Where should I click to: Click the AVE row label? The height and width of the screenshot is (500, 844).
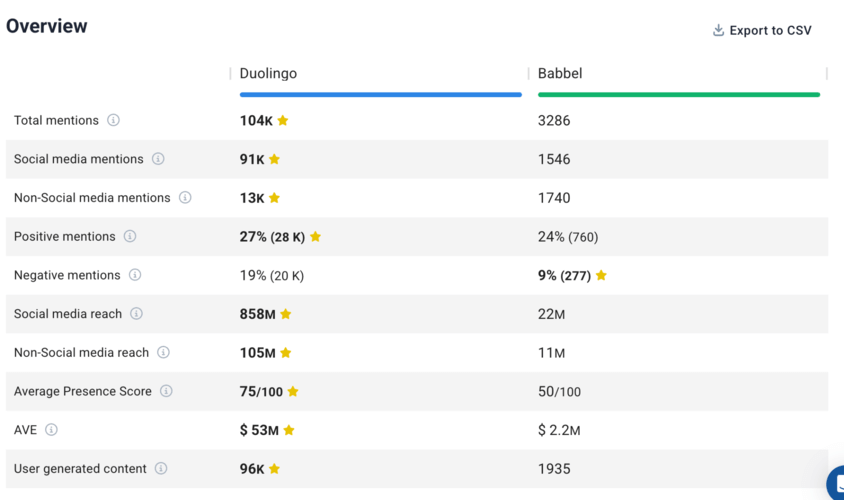25,430
